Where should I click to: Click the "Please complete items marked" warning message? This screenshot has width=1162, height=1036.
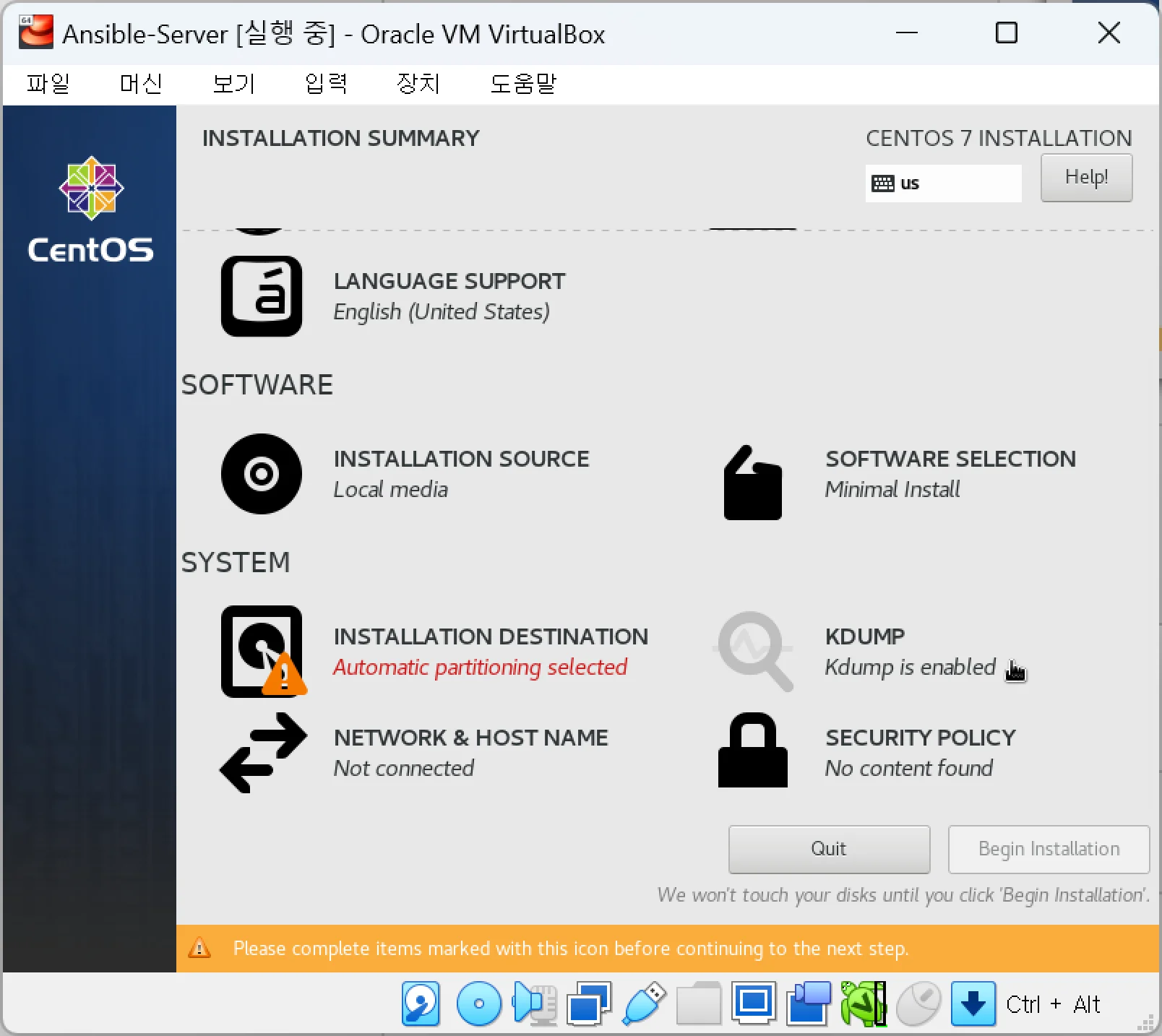pos(571,949)
